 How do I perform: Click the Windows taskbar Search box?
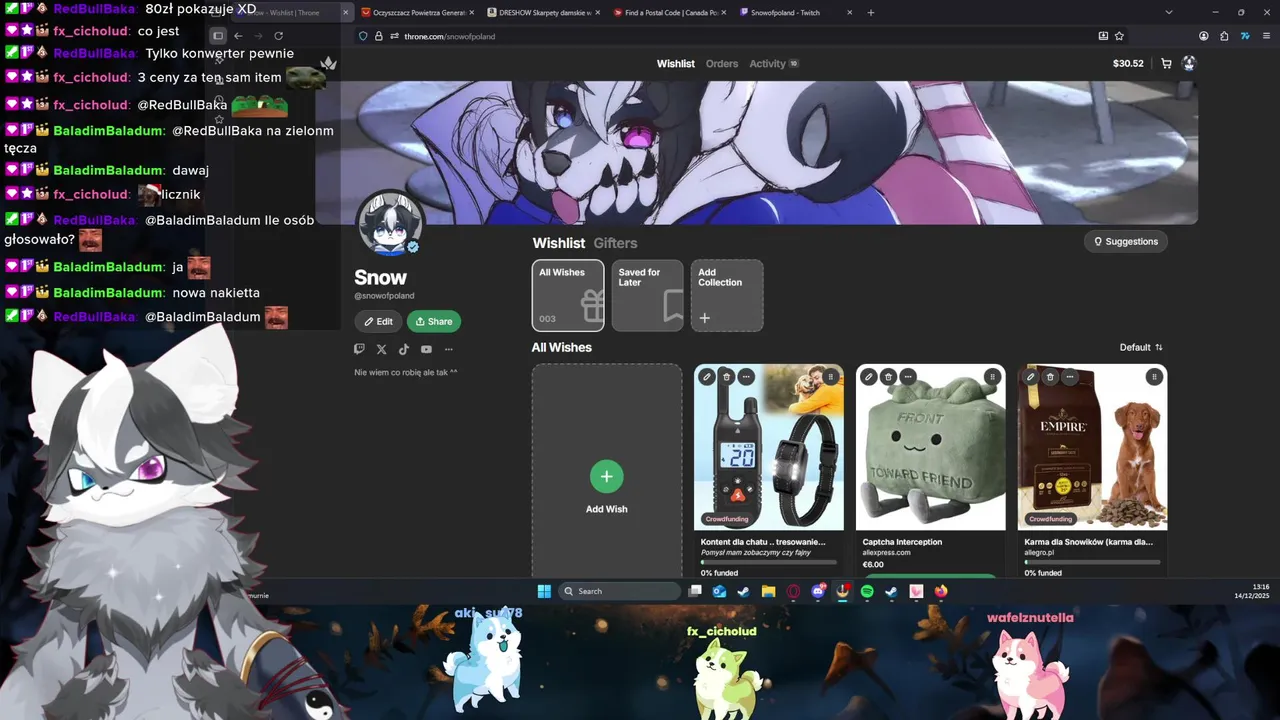pos(620,591)
